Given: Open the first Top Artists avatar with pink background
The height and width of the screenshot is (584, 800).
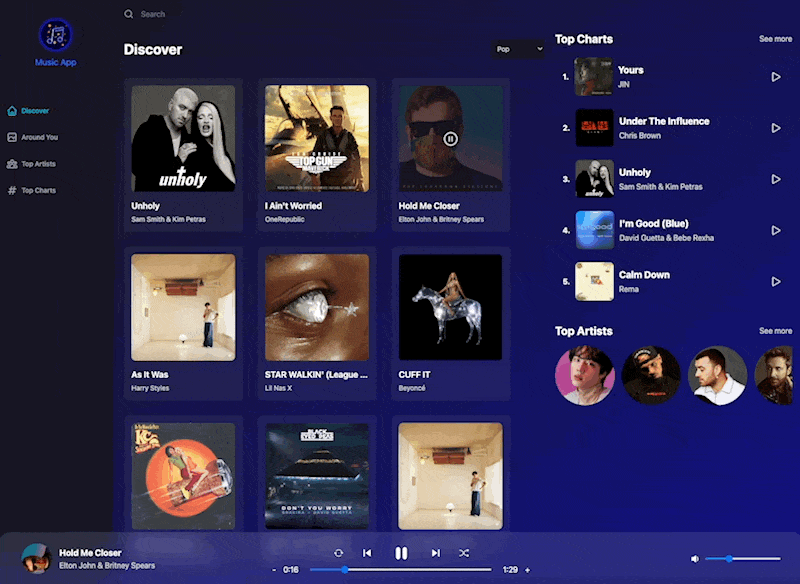Looking at the screenshot, I should (585, 375).
